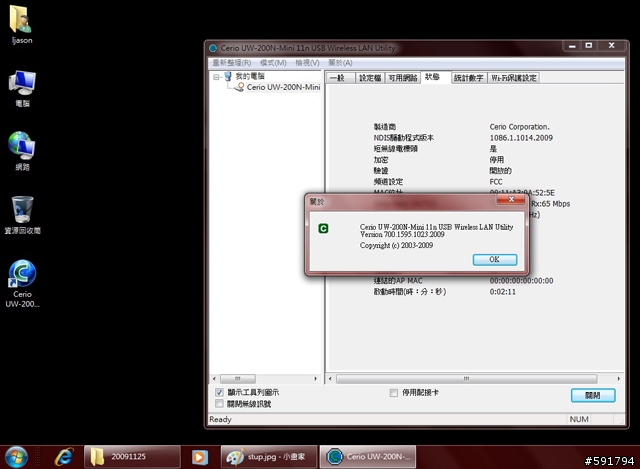
Task: Switch to the Cerio UW-200N taskbar button
Action: click(x=368, y=457)
